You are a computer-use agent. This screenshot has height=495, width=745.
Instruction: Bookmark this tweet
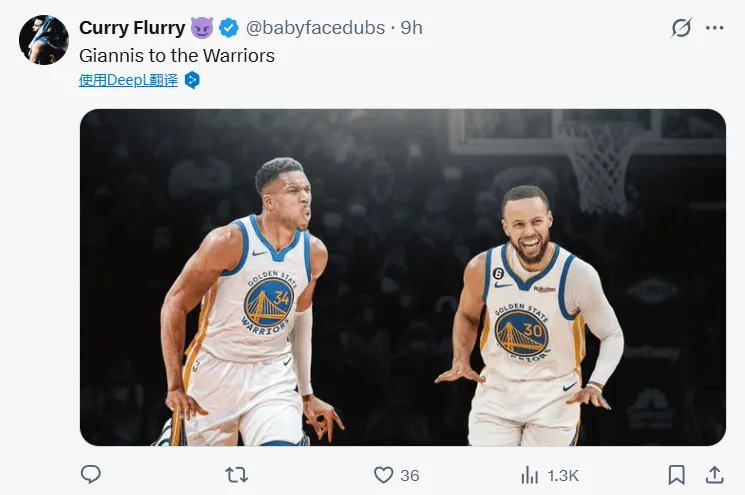(677, 474)
